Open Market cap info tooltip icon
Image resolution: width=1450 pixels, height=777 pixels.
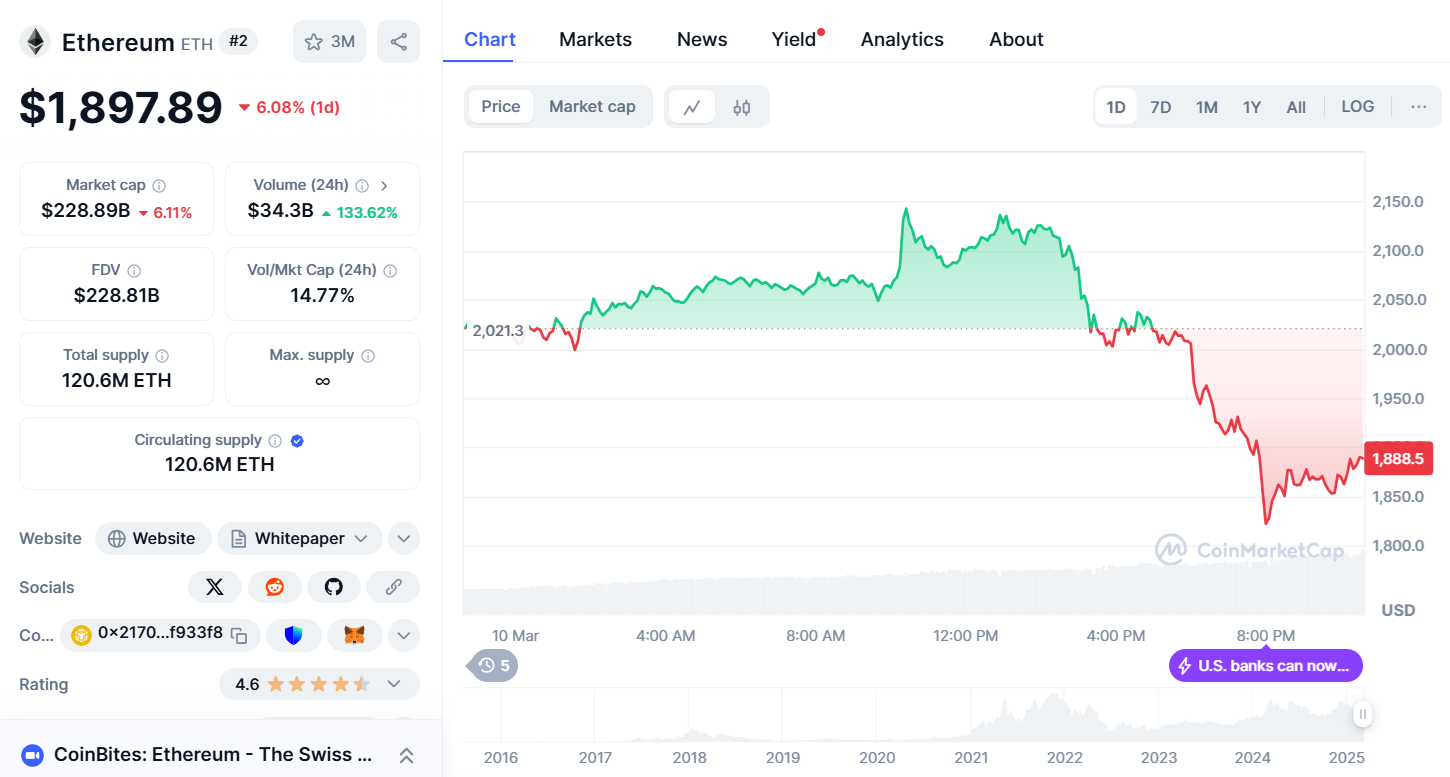point(159,185)
